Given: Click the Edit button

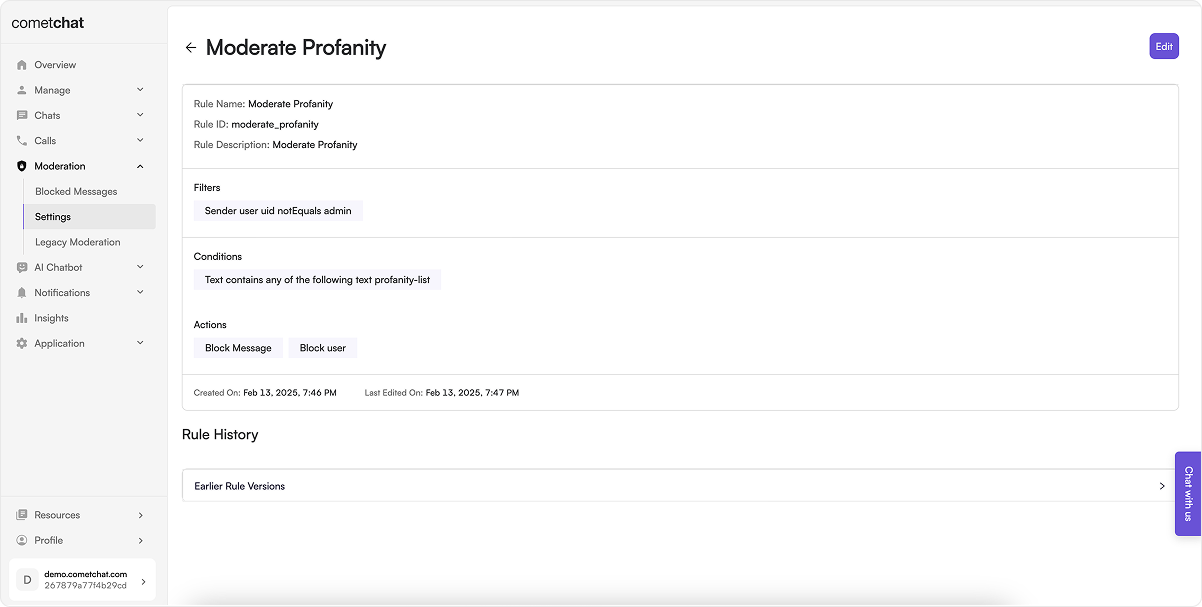Looking at the screenshot, I should pyautogui.click(x=1164, y=46).
